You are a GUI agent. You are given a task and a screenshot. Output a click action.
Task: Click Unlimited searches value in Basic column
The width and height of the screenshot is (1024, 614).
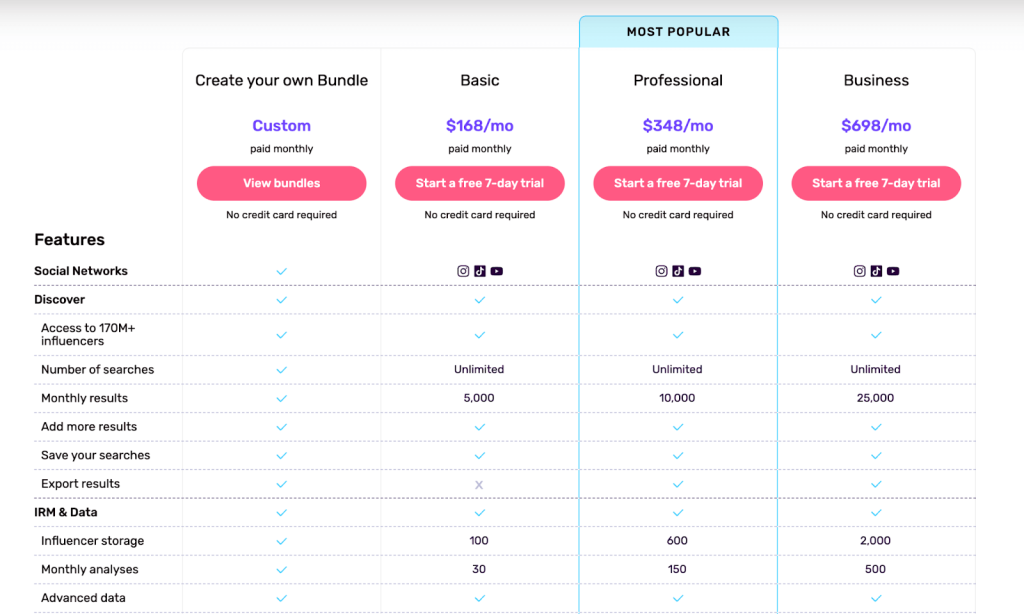[479, 370]
